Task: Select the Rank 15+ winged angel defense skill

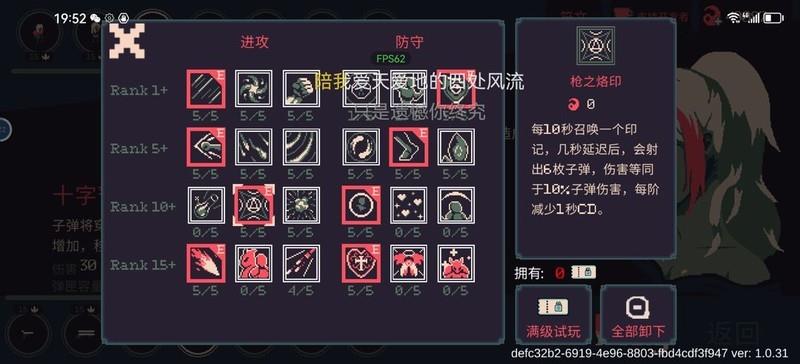Action: coord(409,263)
